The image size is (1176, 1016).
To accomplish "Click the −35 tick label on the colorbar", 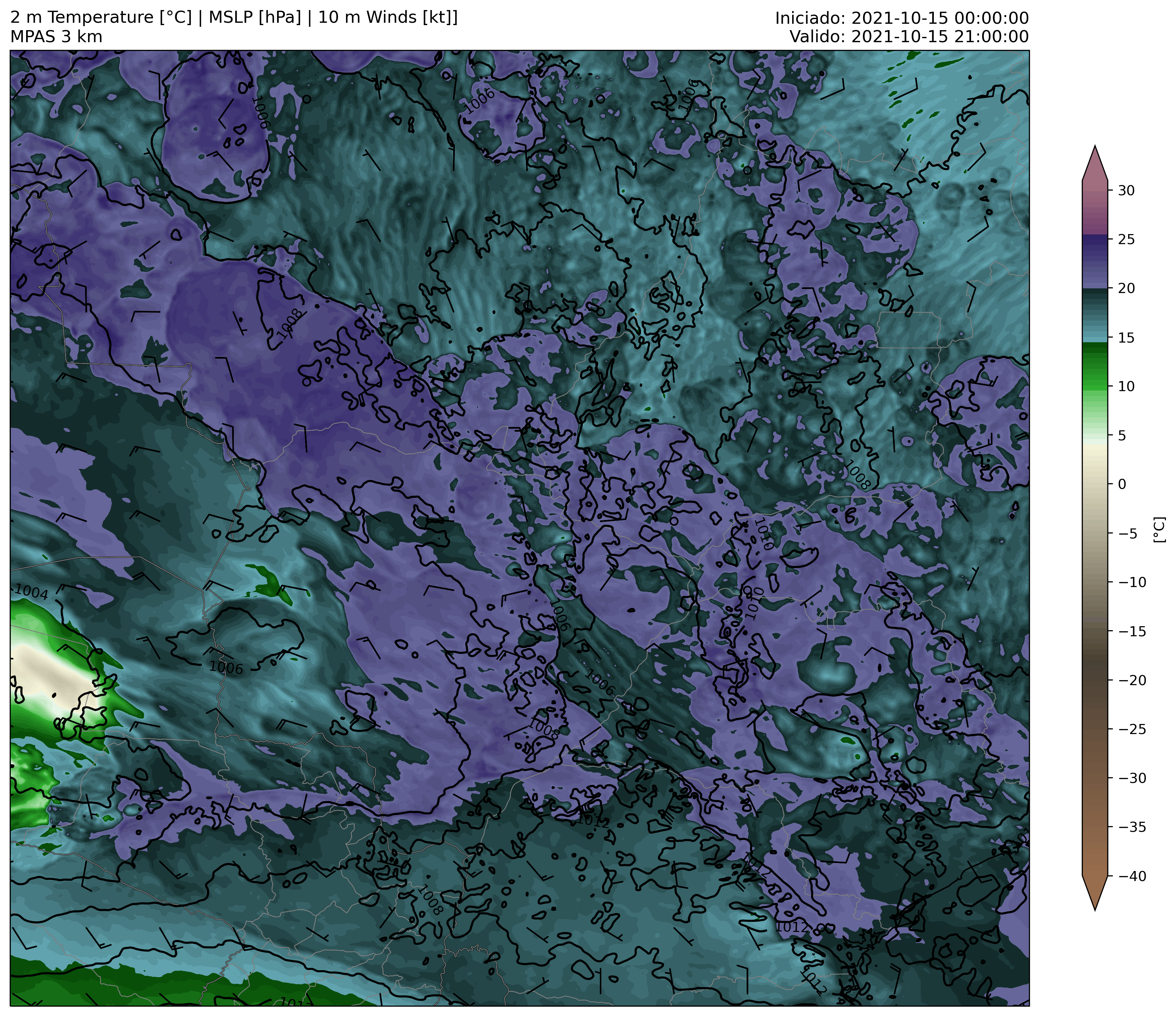I will pyautogui.click(x=1132, y=827).
